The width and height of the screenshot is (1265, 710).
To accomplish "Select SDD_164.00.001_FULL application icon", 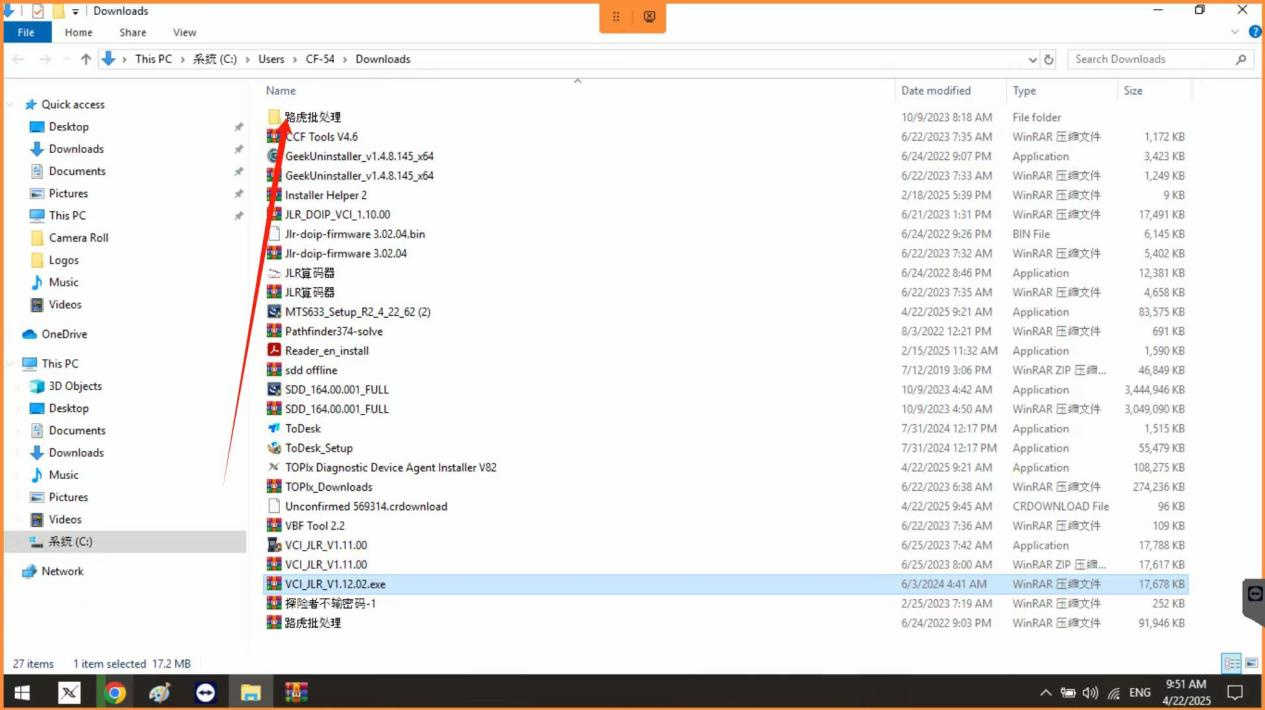I will point(274,390).
